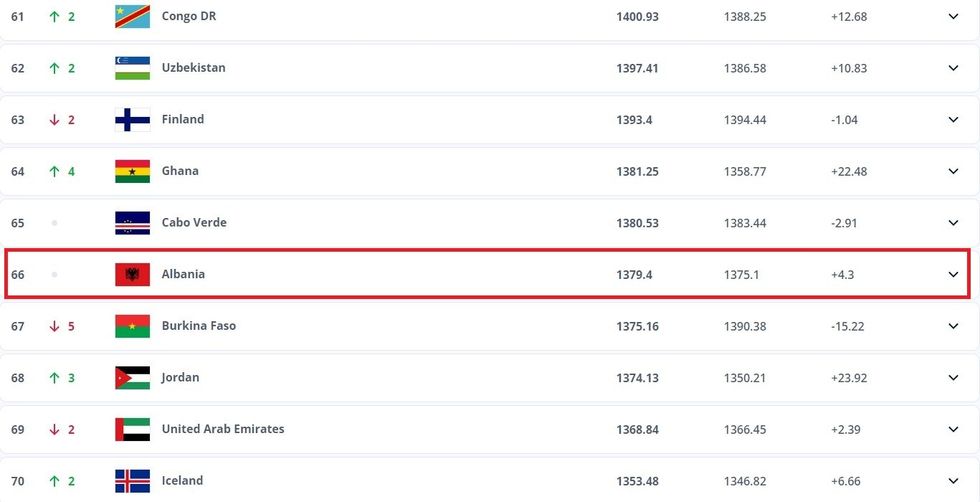Click the Jordan flag icon
Screen dimensions: 980x502
(x=132, y=378)
